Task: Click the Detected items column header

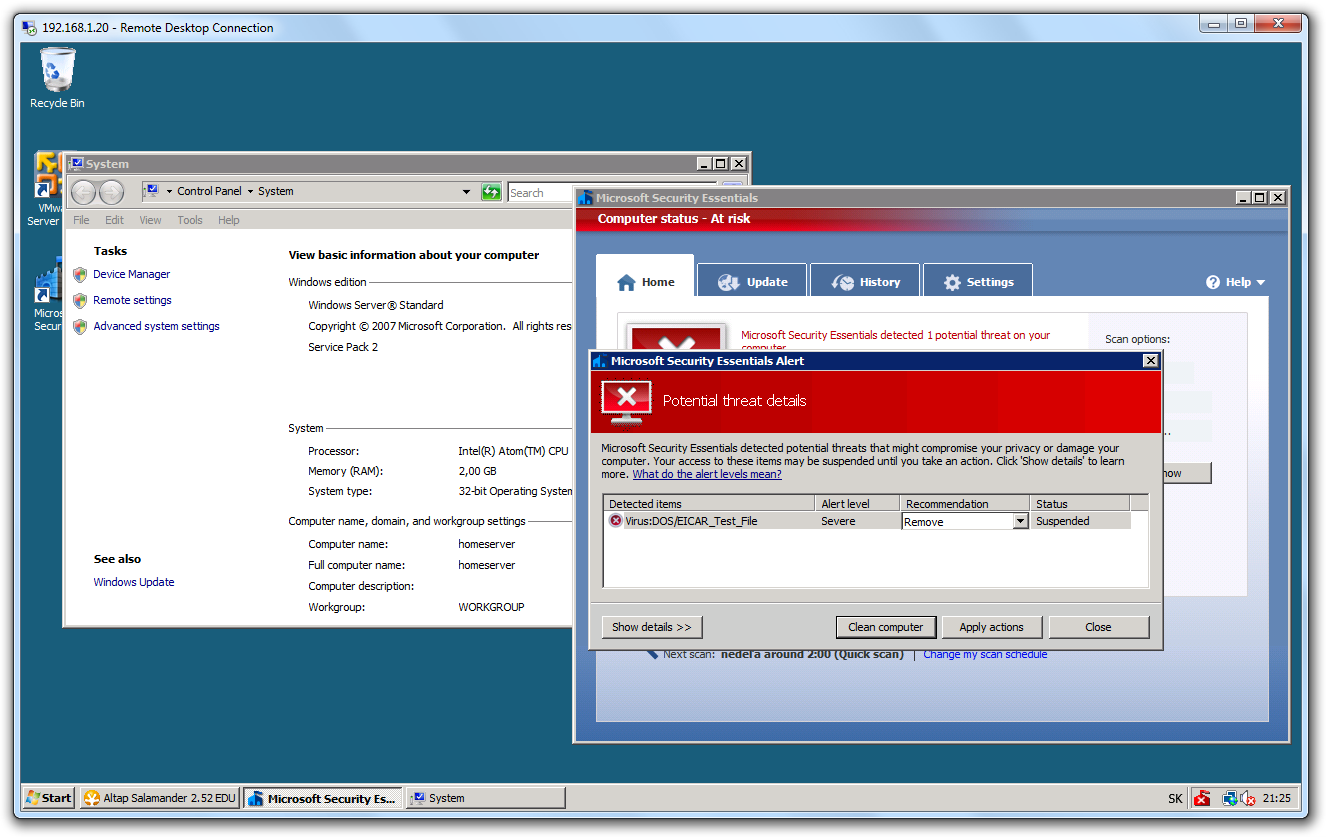Action: 709,504
